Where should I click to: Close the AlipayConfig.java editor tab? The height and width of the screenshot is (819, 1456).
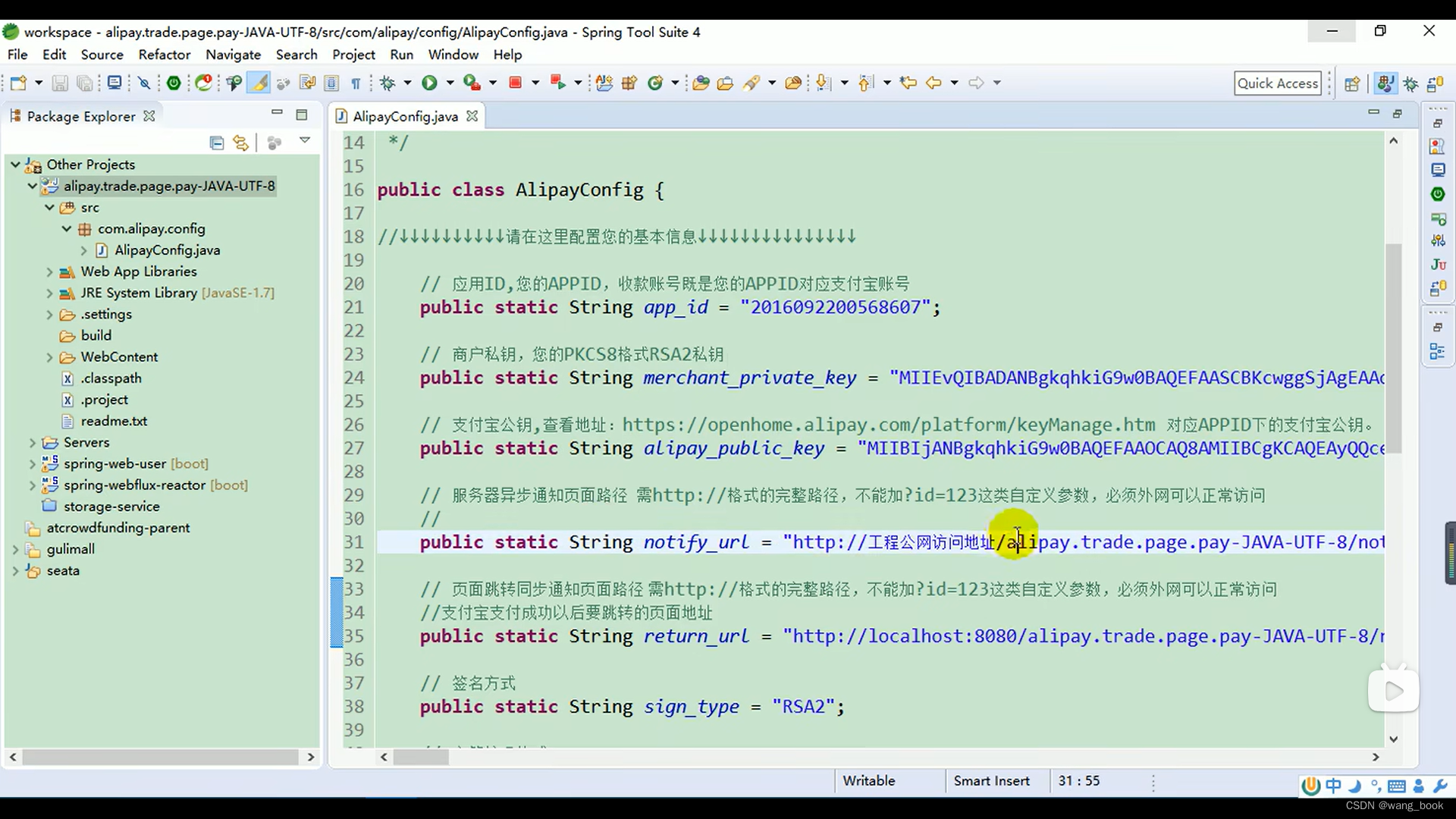pos(472,116)
